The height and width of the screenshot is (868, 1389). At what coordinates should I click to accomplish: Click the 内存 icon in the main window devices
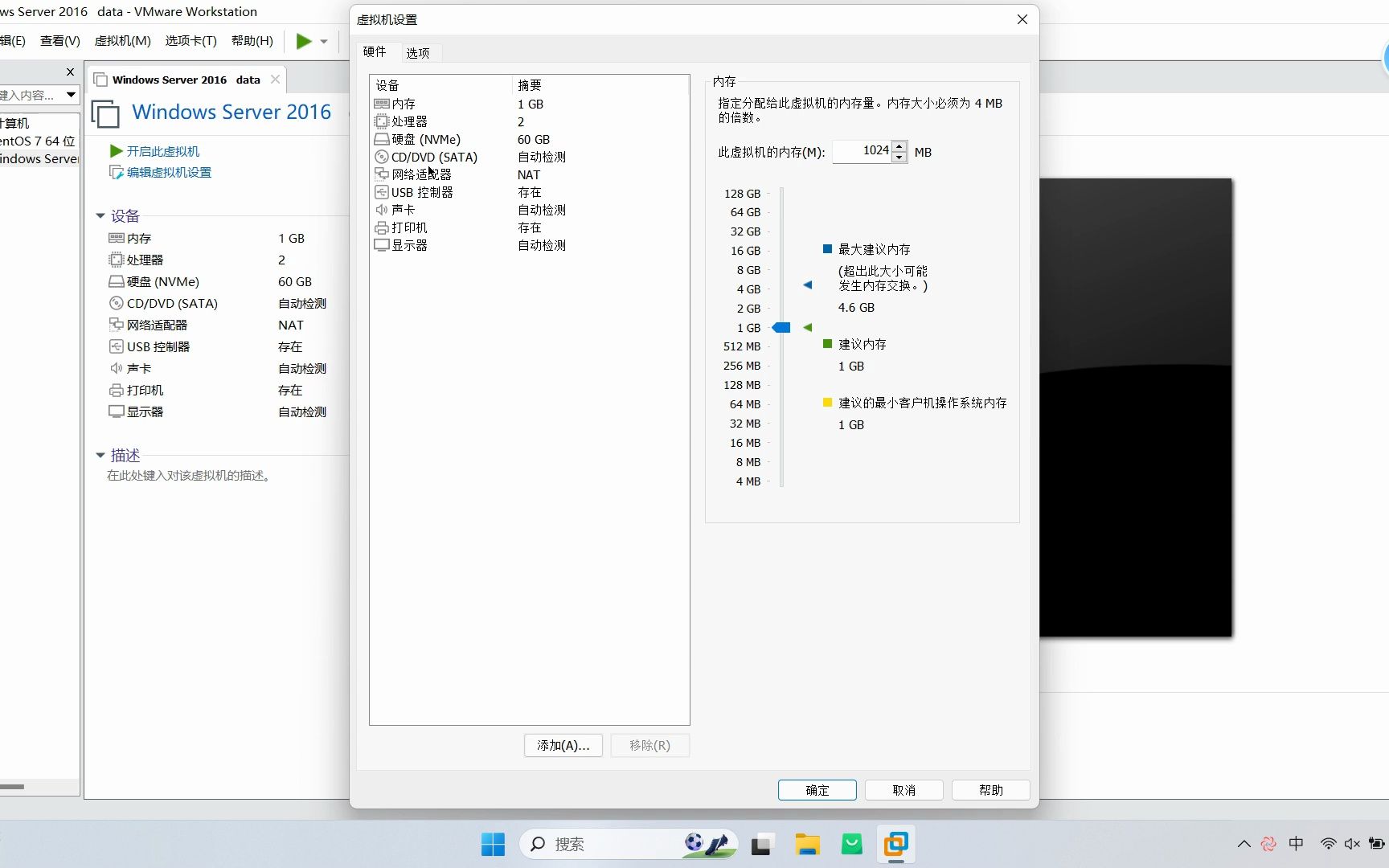click(x=117, y=238)
